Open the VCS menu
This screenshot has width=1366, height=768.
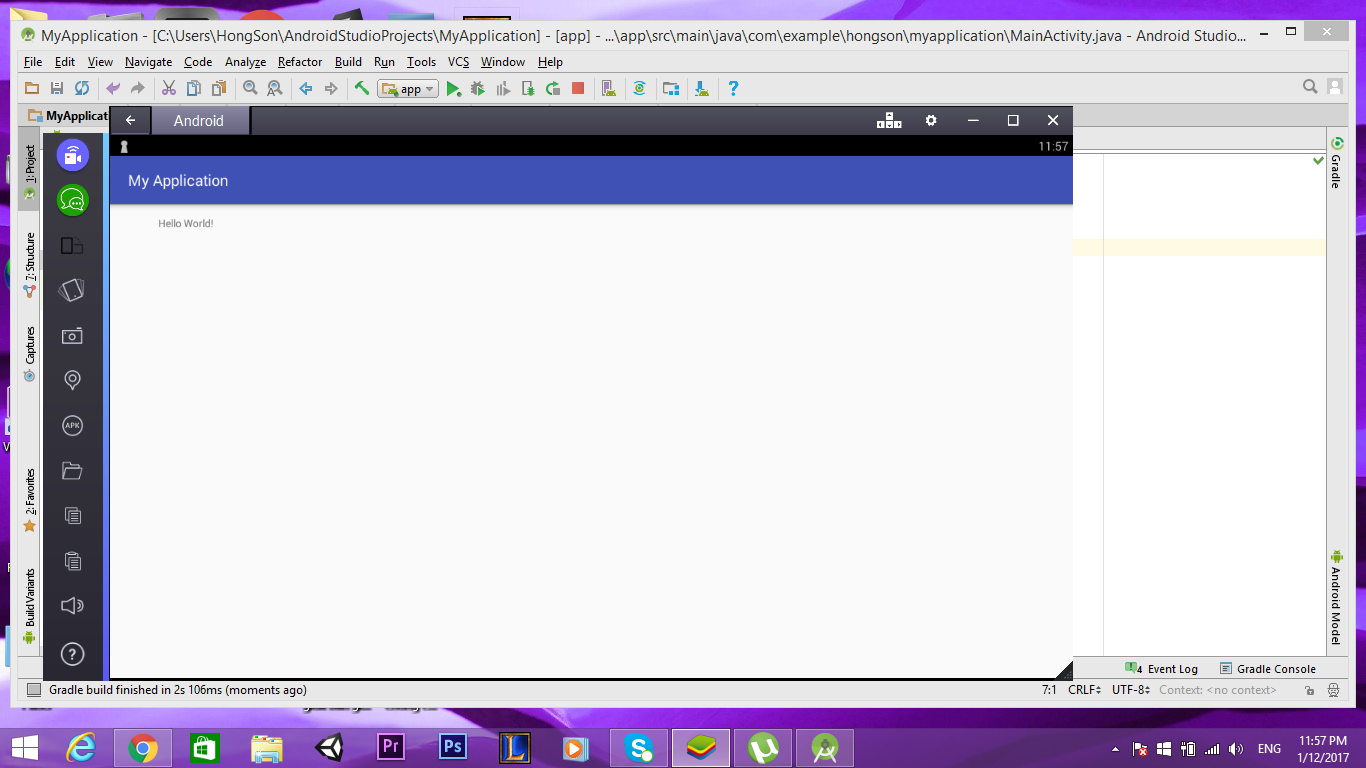tap(458, 62)
